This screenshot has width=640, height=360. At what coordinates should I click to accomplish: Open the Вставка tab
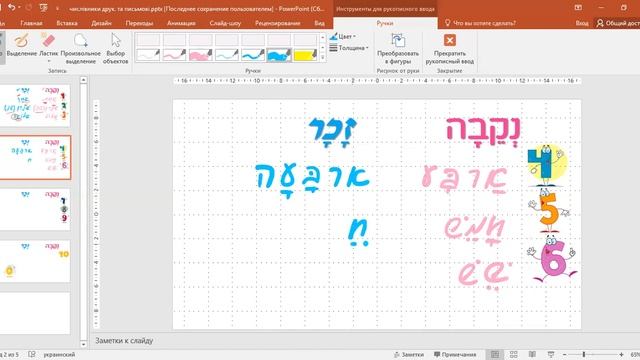[x=67, y=23]
